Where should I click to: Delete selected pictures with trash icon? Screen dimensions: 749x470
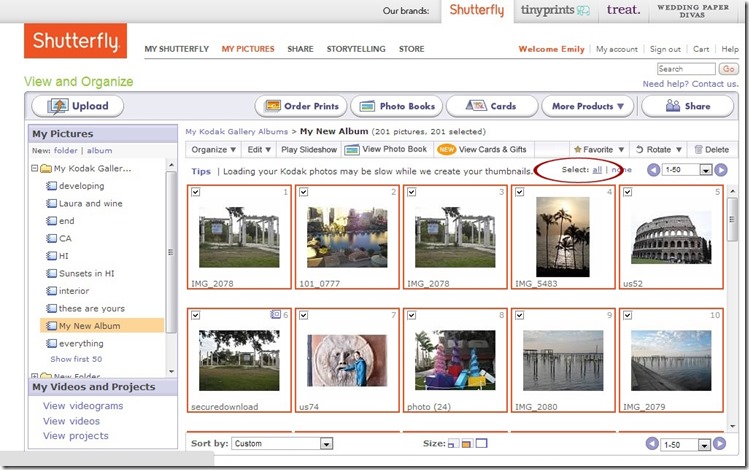pyautogui.click(x=699, y=150)
